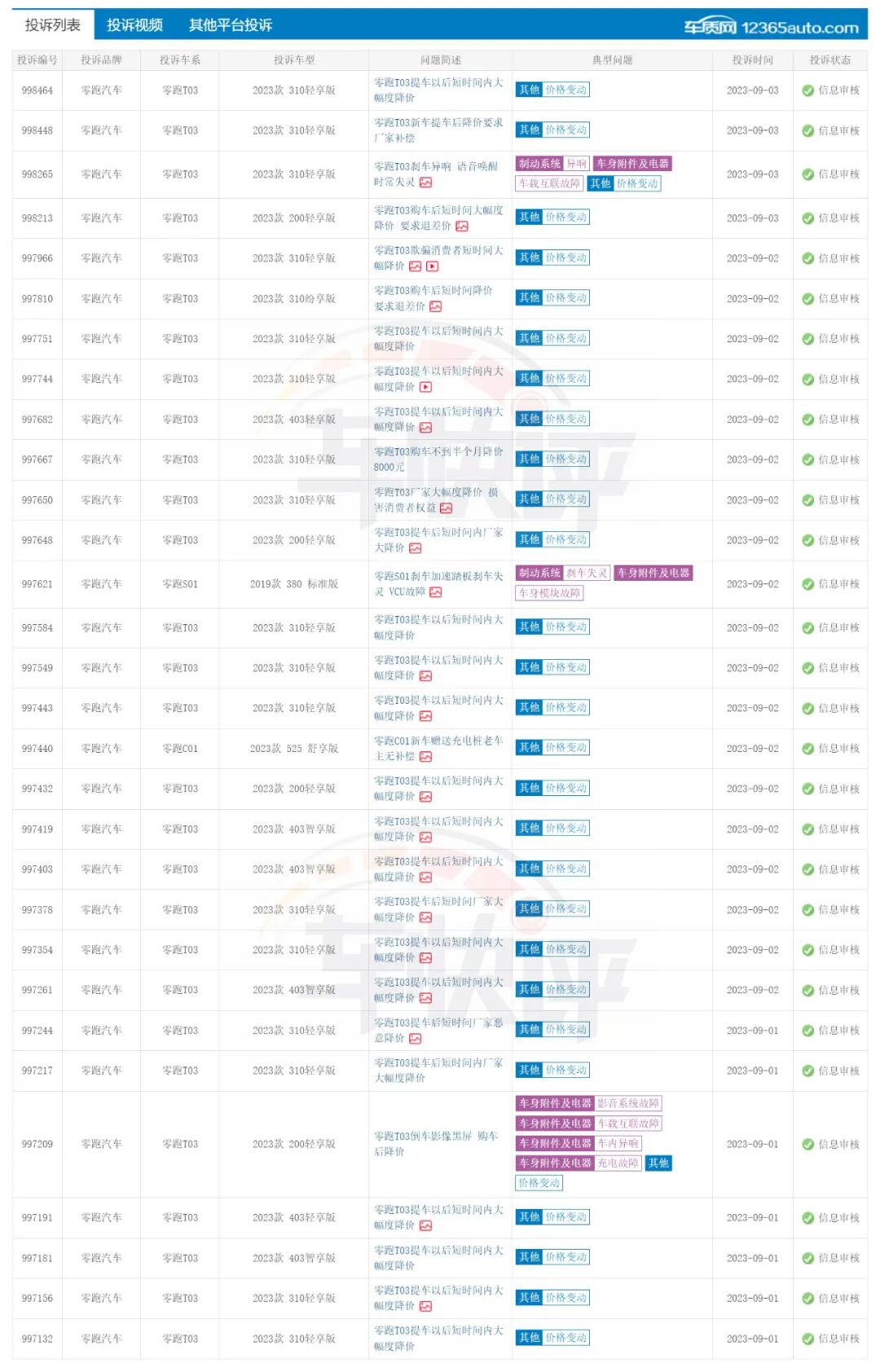Screen dimensions: 880x1372
Task: Click 2023款 200轻享版 in row 997648
Action: (294, 540)
